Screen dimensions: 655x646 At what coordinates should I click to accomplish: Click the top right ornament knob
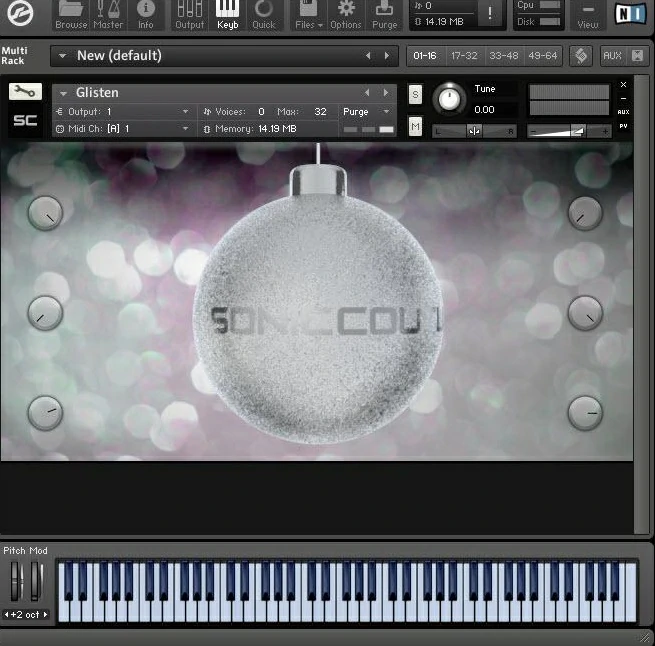585,213
